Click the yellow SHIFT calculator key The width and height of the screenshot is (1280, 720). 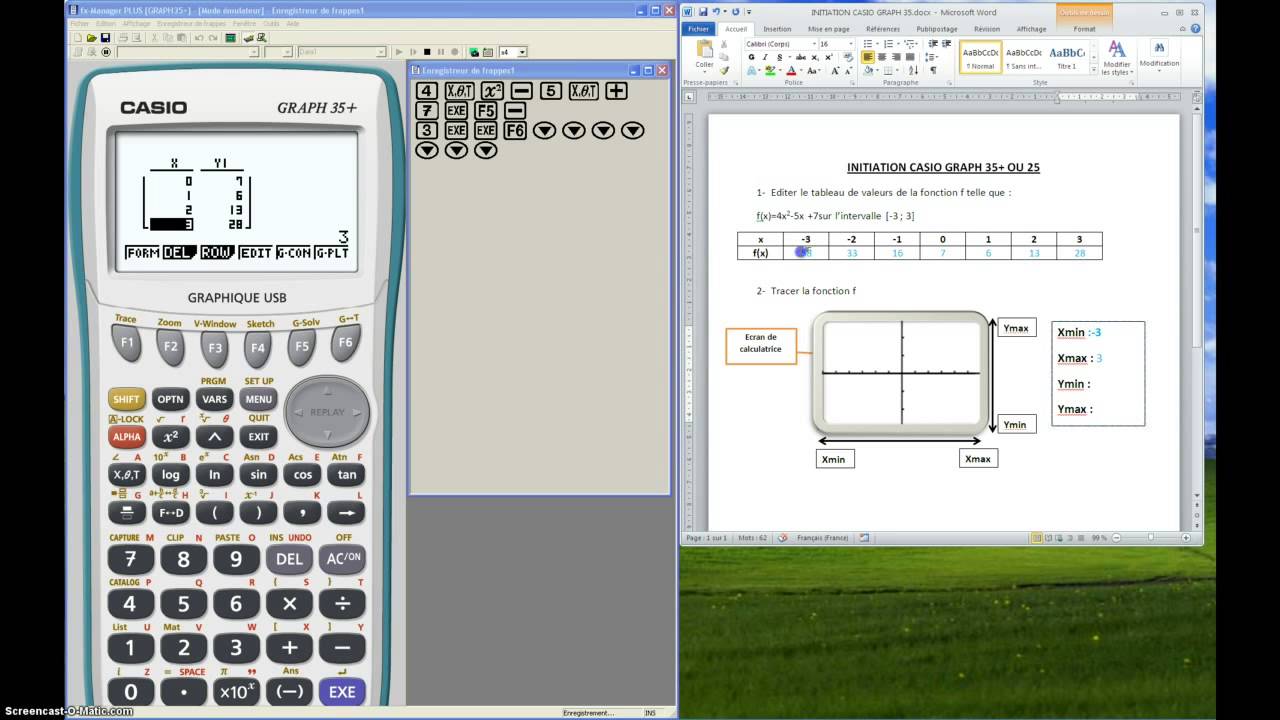click(126, 399)
